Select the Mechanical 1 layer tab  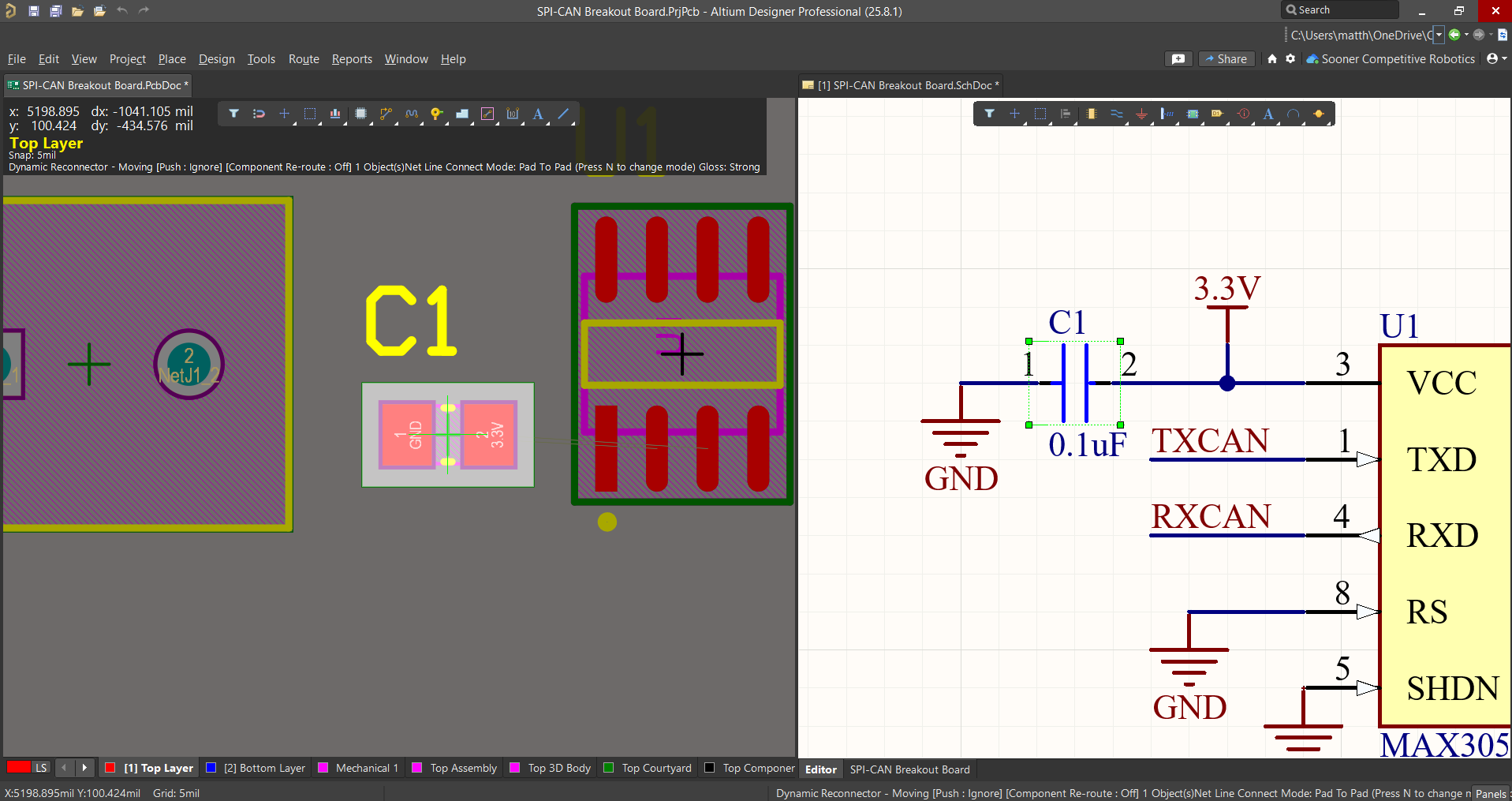pyautogui.click(x=358, y=768)
